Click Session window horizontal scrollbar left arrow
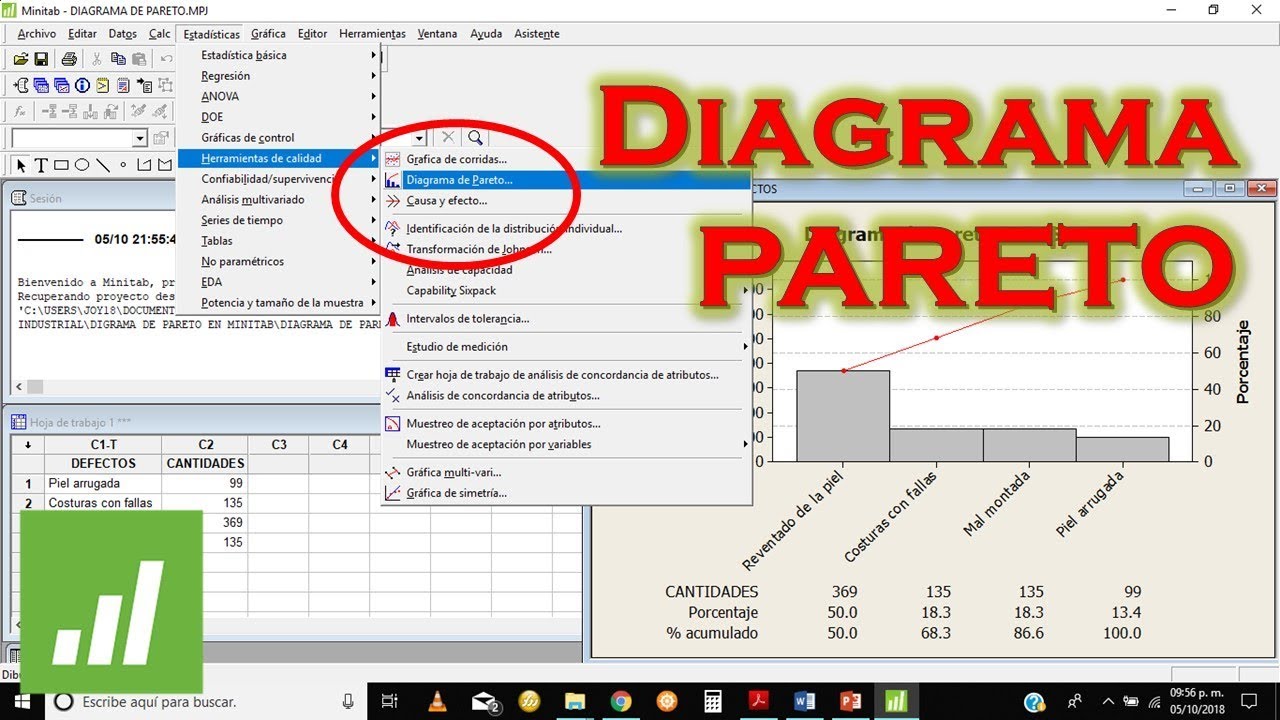1280x720 pixels. click(x=18, y=387)
